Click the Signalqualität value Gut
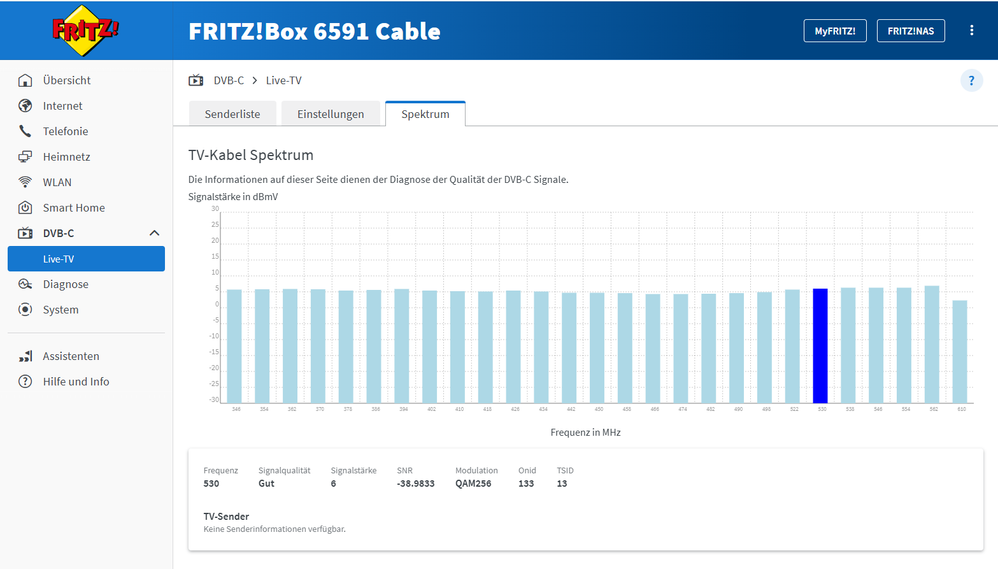 [266, 484]
